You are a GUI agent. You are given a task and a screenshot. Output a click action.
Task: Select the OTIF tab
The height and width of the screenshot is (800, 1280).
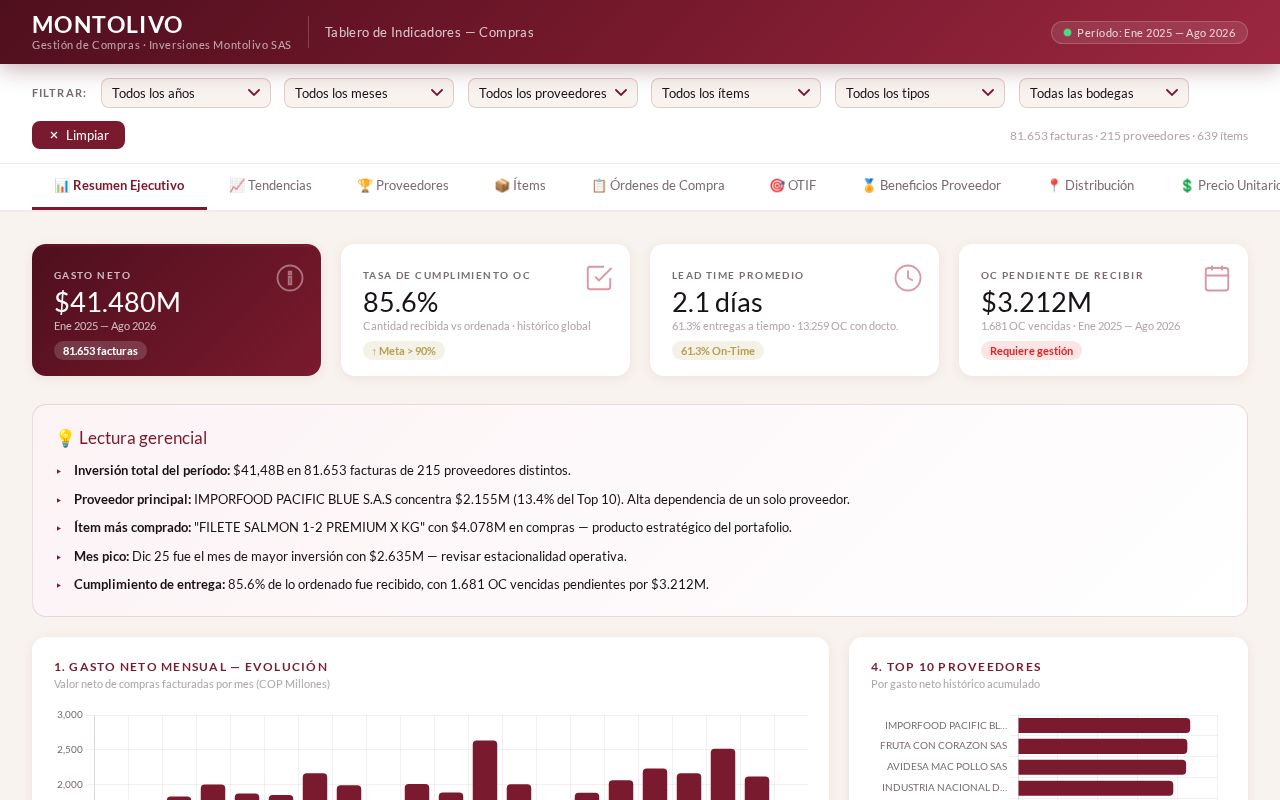[793, 186]
